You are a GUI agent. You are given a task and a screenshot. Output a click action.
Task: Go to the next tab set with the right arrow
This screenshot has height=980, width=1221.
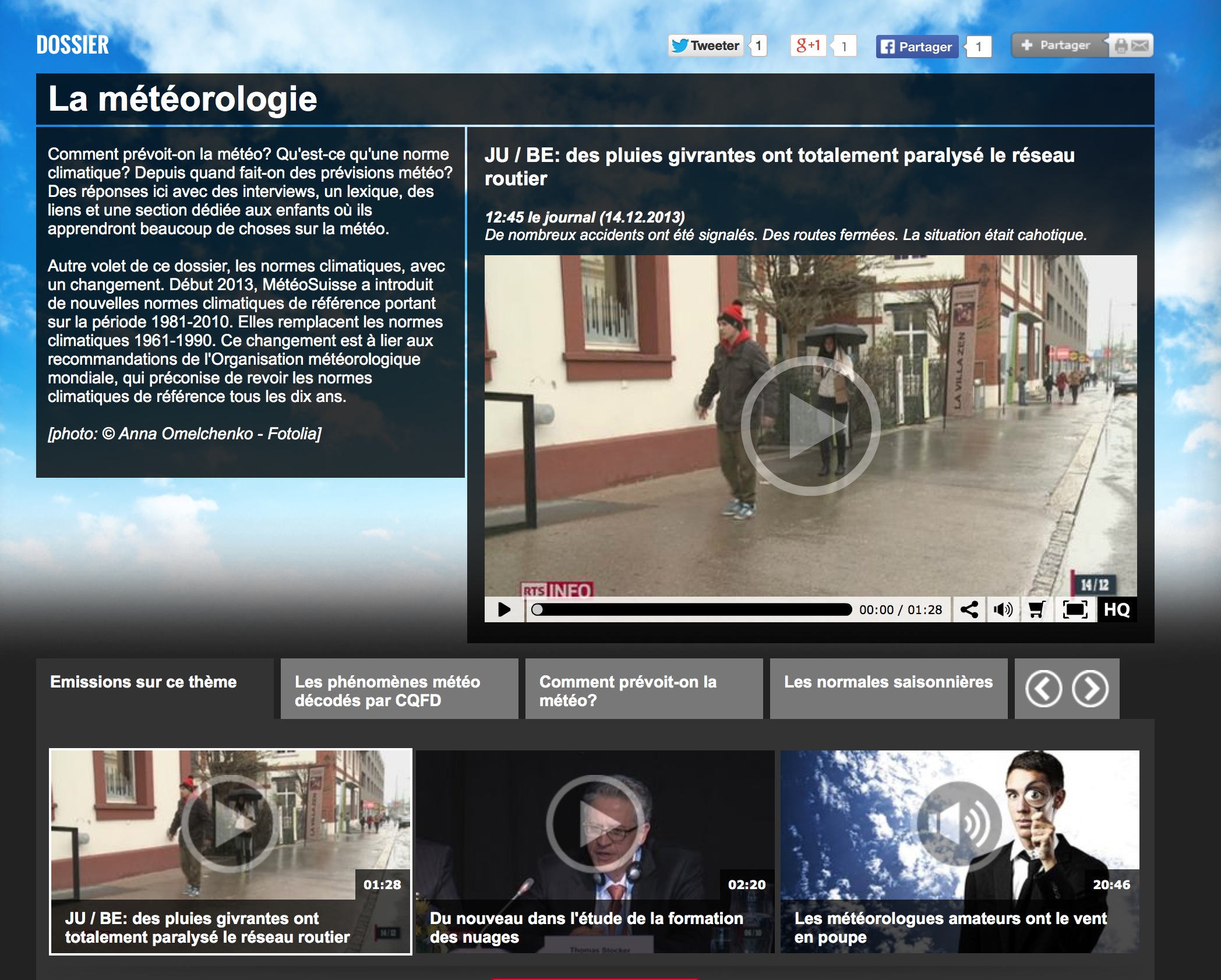(x=1090, y=689)
